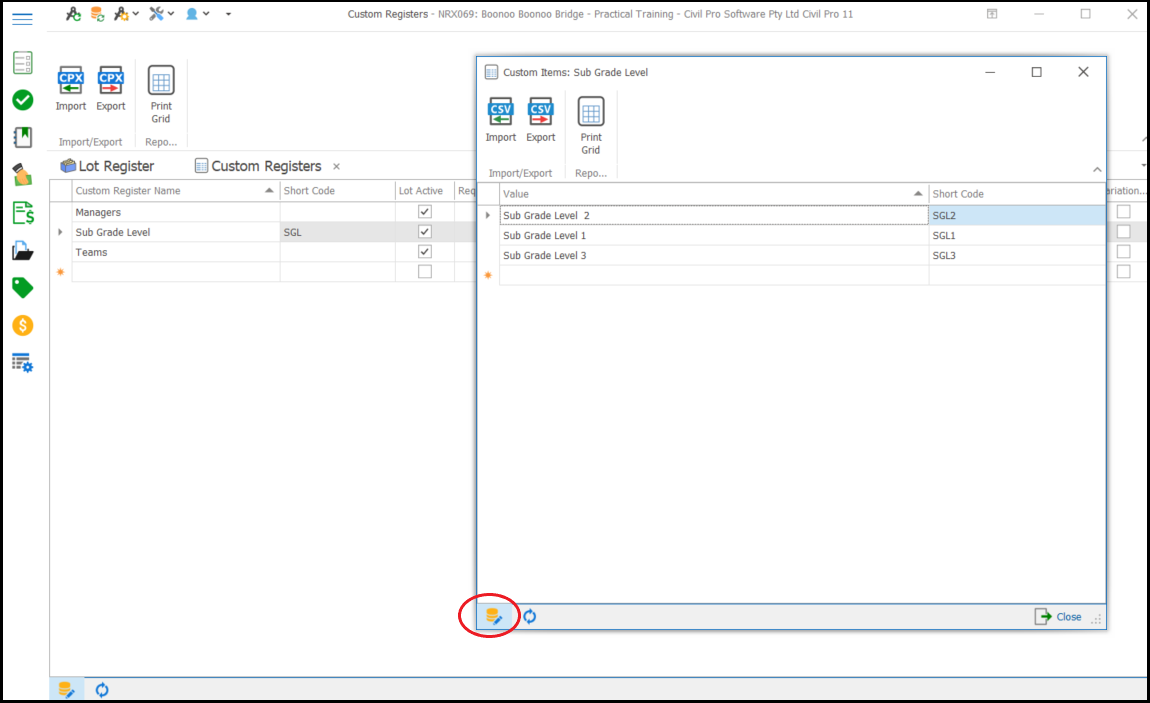Click CSV Export in Custom Items dialog
The width and height of the screenshot is (1150, 703).
pyautogui.click(x=541, y=119)
